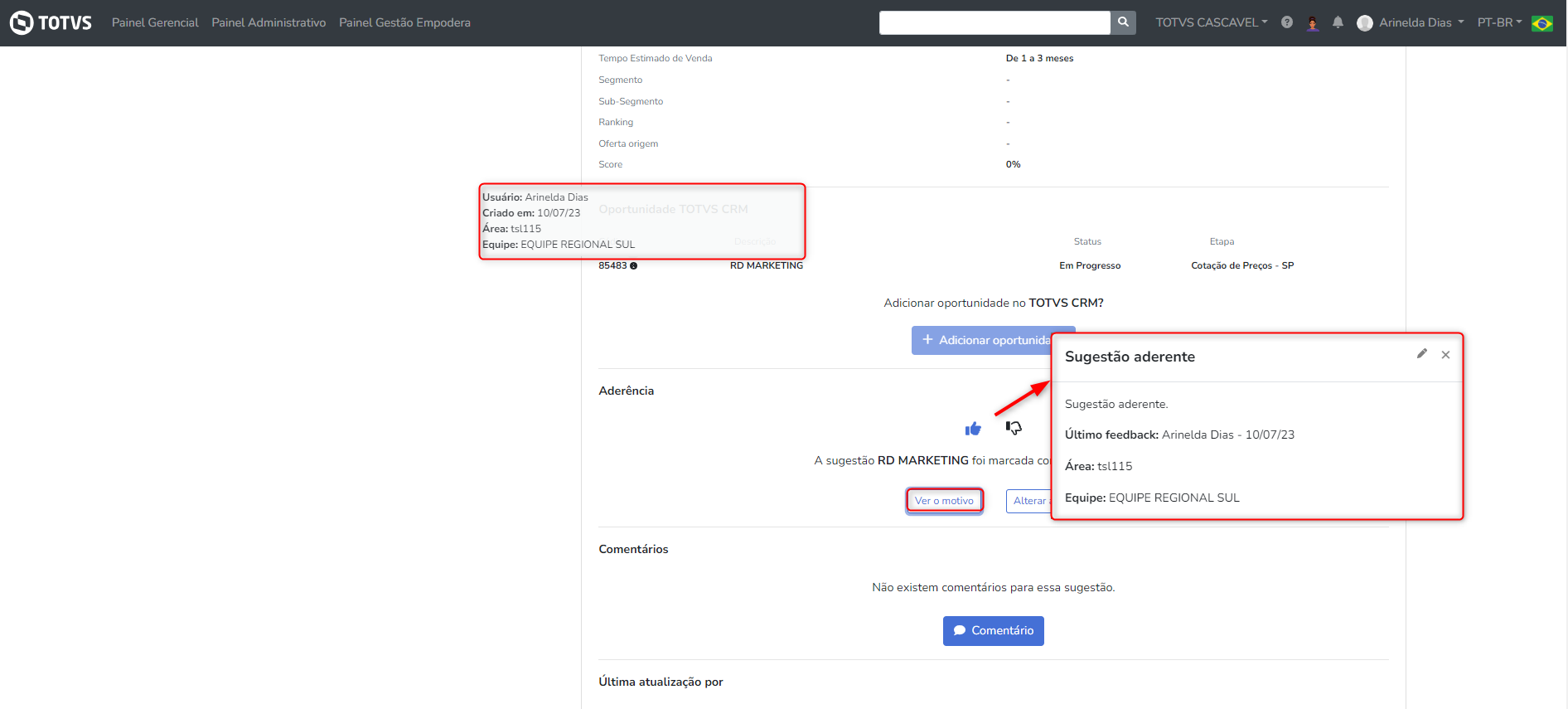Click the Comentário button
The width and height of the screenshot is (1568, 709).
tap(993, 630)
